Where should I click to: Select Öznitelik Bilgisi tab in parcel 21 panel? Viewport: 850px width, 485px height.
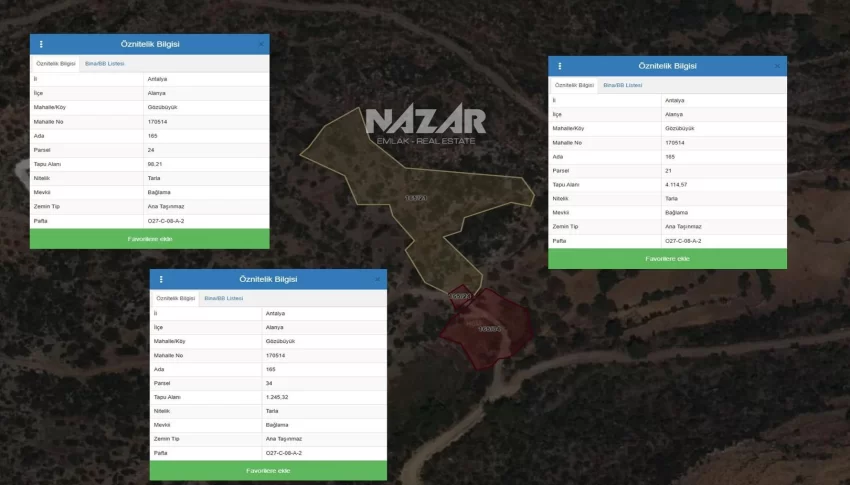coord(574,85)
